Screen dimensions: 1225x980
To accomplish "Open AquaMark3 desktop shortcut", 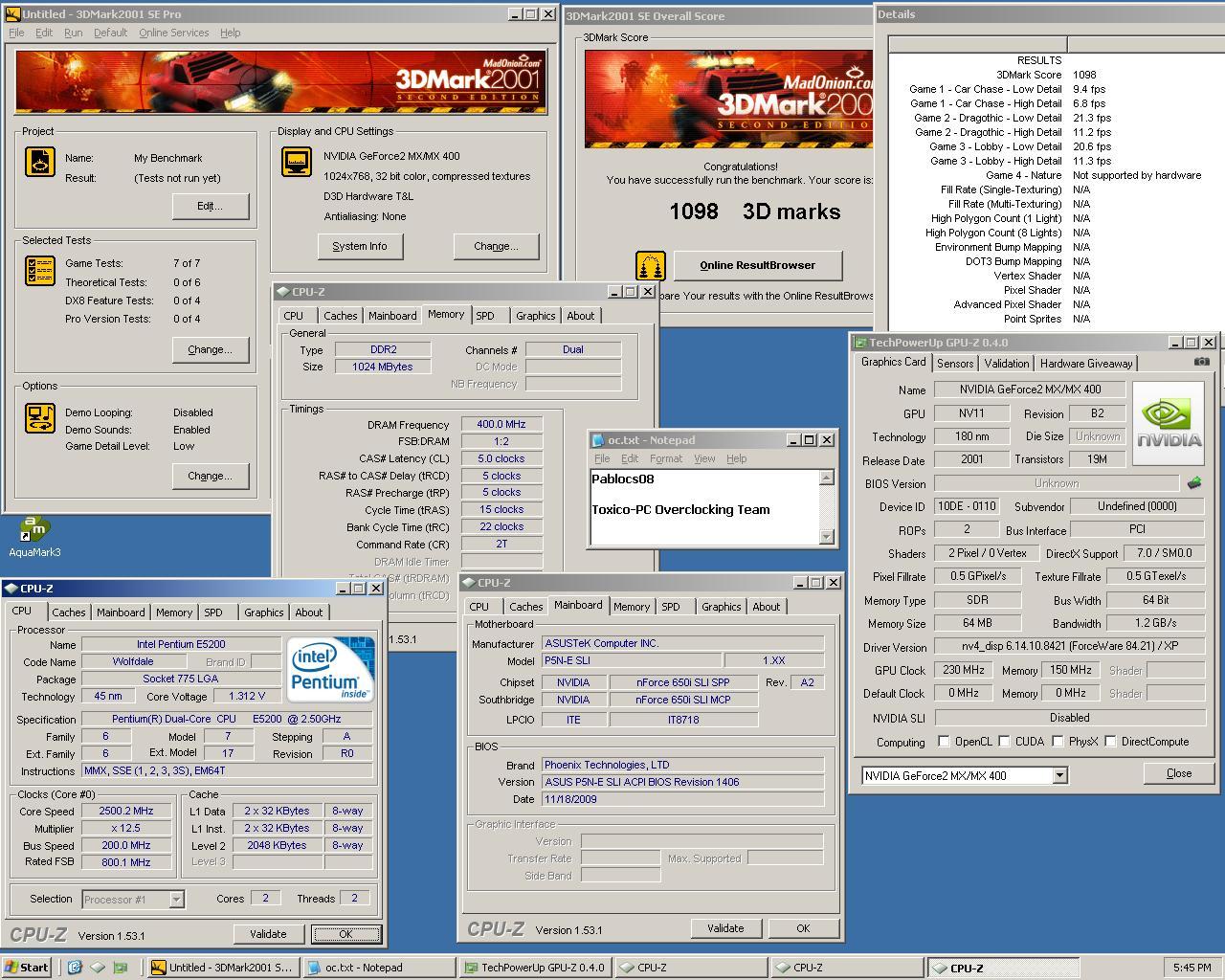I will coord(34,536).
